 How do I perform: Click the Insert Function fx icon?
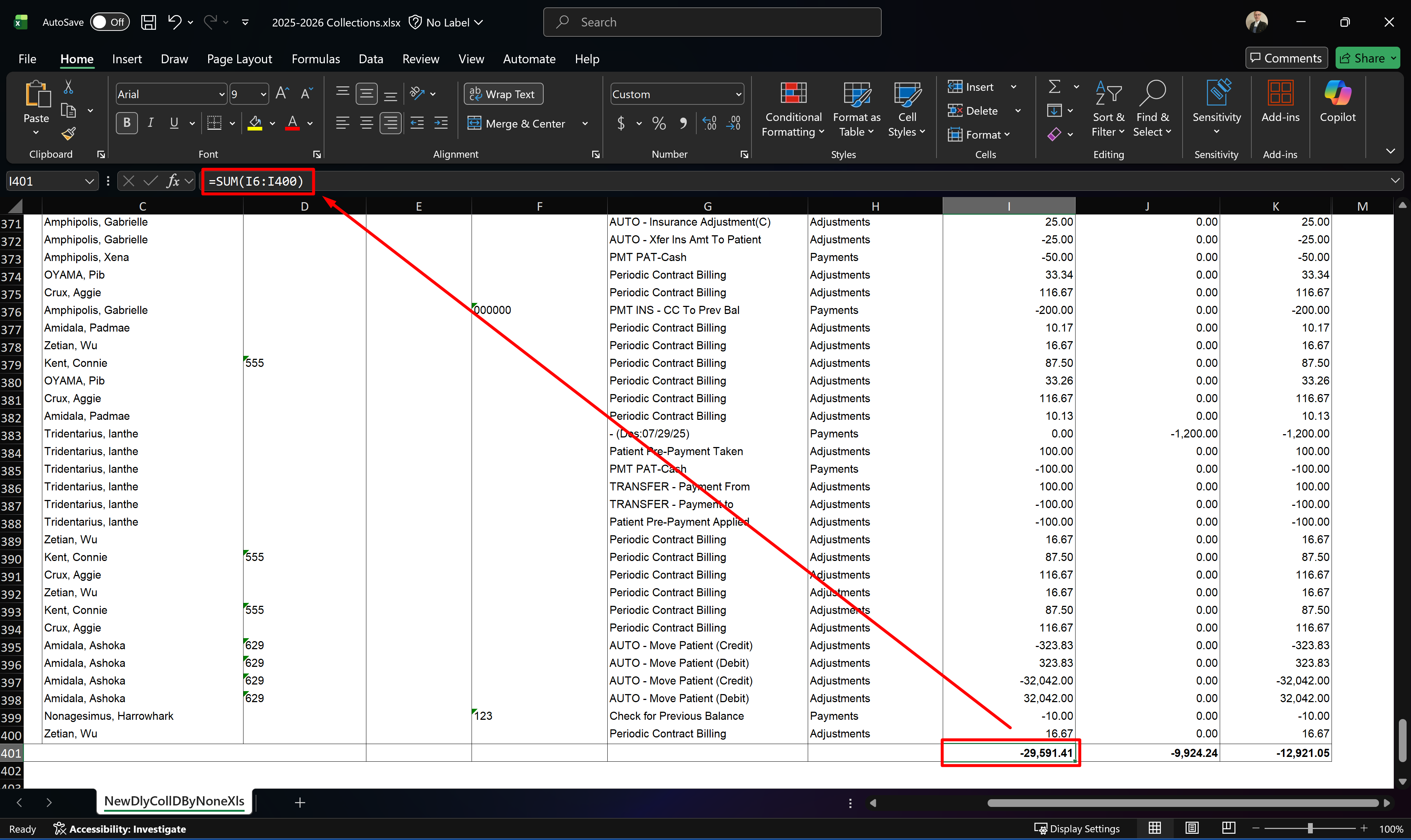173,181
